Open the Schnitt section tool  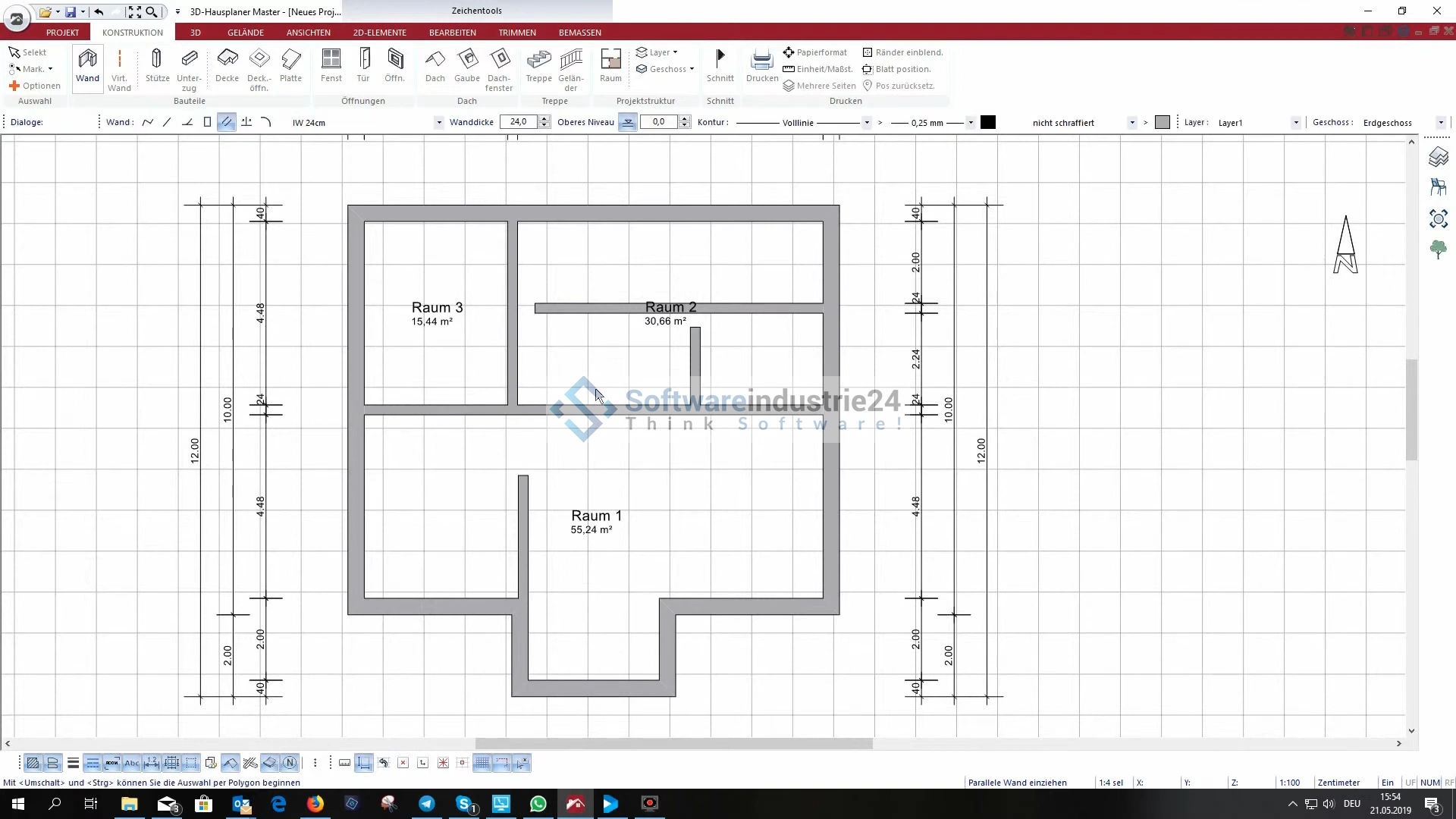point(720,66)
